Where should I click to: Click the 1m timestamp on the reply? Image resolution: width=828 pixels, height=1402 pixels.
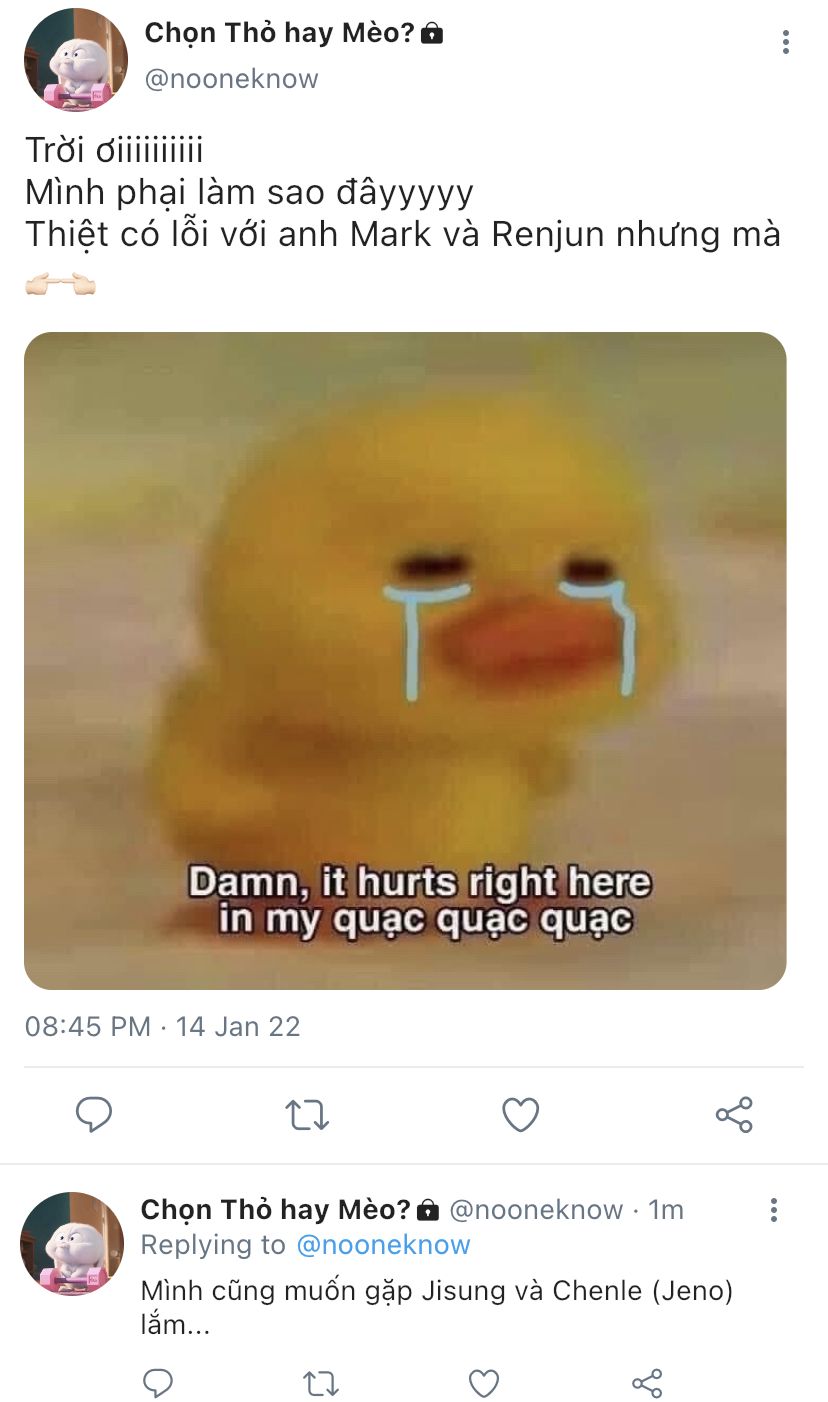[x=666, y=1210]
